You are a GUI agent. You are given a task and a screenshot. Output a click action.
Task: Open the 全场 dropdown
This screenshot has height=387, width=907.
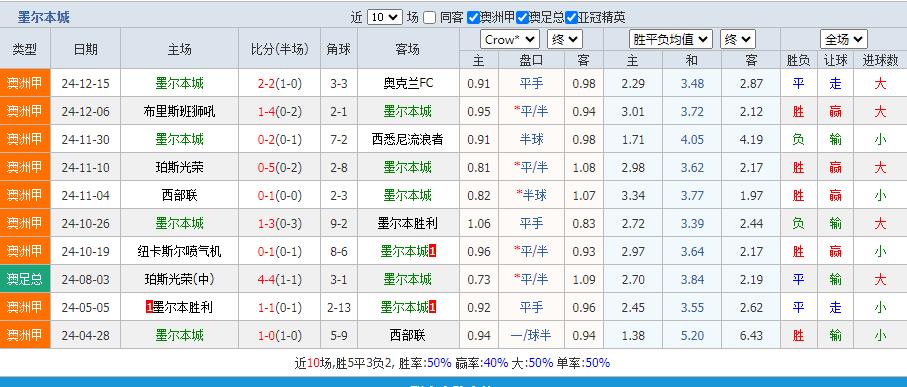pos(843,40)
